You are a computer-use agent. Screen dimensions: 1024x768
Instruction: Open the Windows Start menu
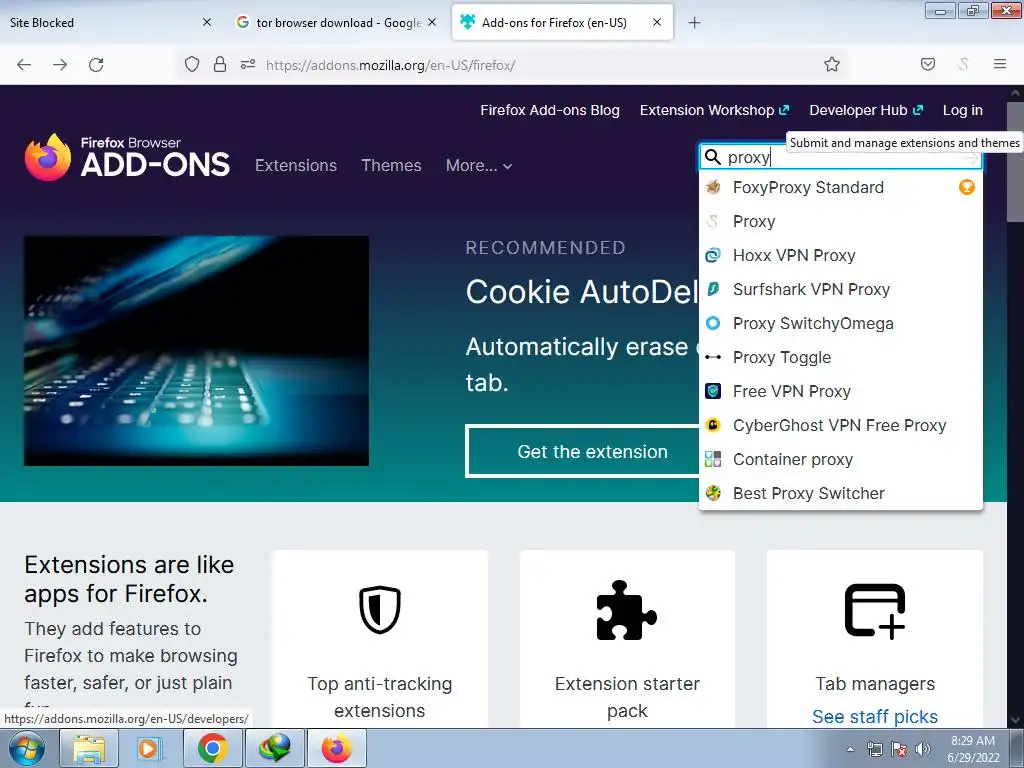[27, 748]
